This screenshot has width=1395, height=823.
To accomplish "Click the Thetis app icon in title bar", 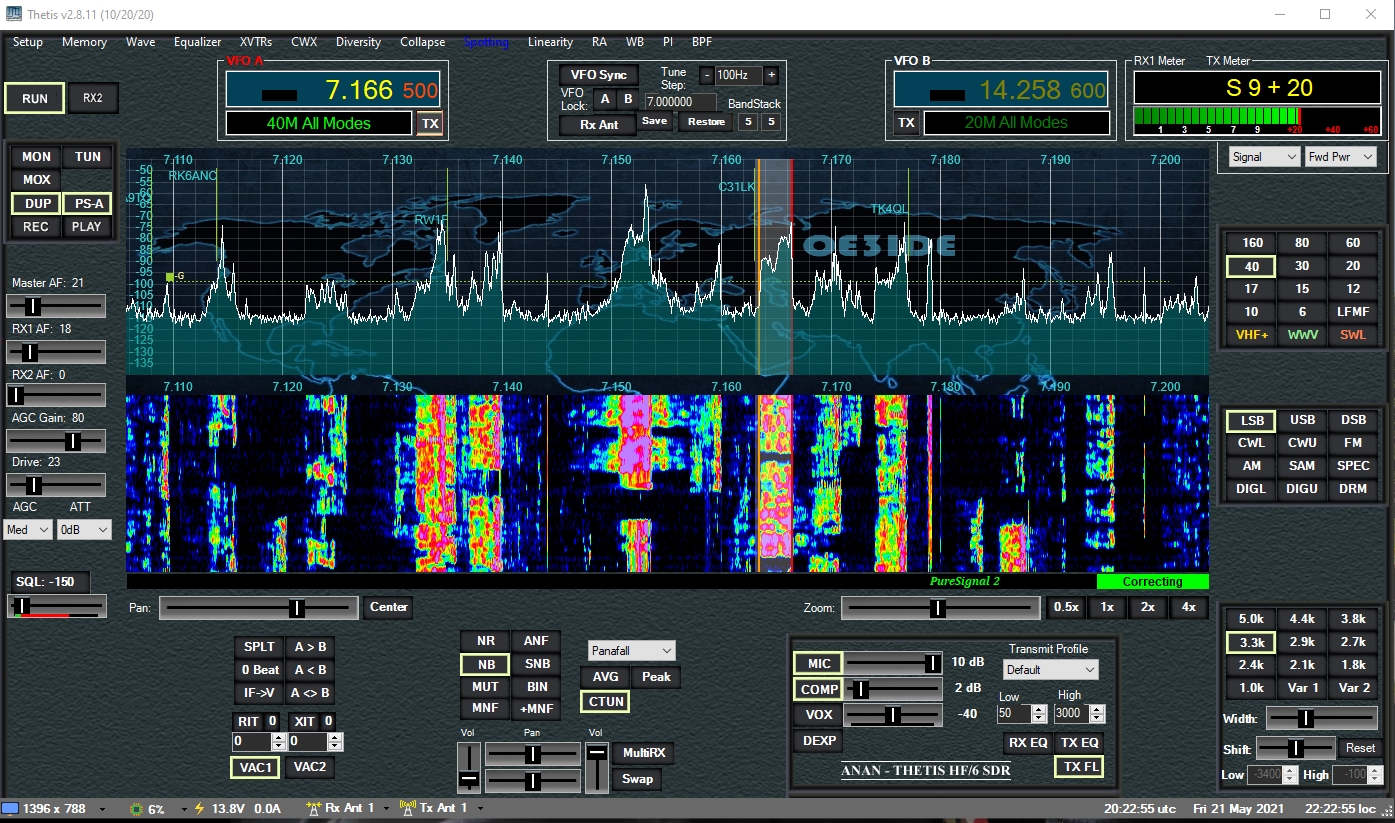I will pyautogui.click(x=14, y=15).
